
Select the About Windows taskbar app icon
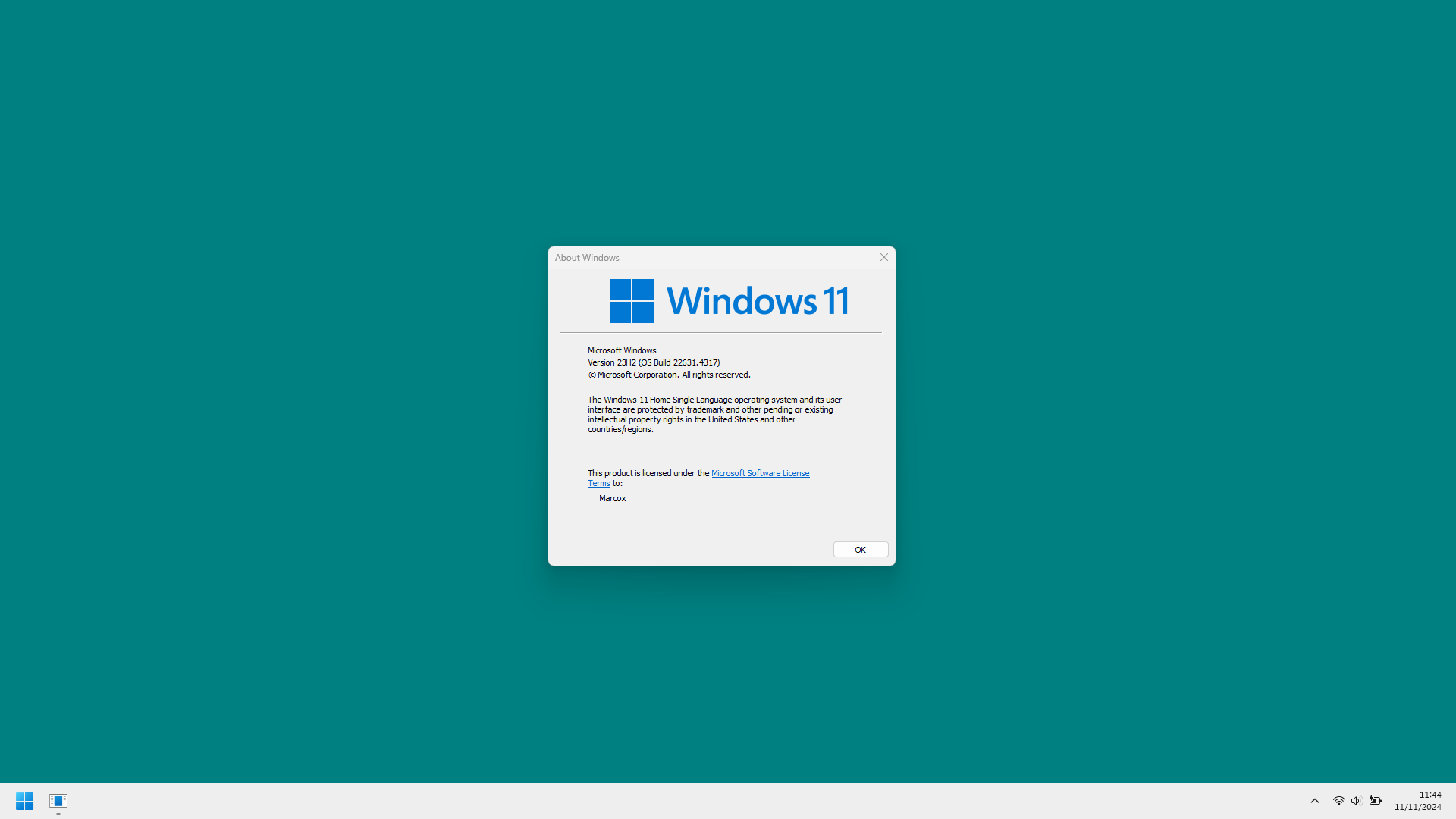(x=58, y=801)
